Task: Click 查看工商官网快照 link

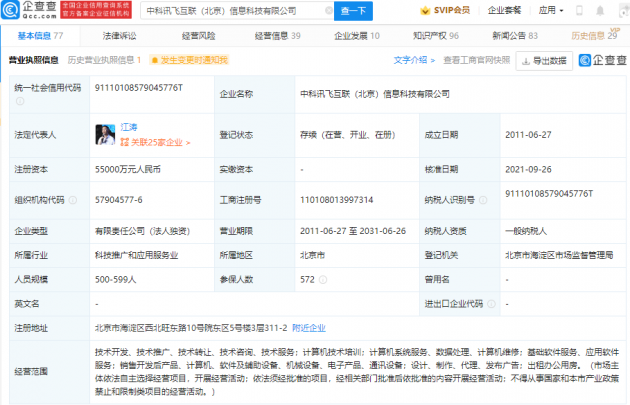Action: pos(477,60)
